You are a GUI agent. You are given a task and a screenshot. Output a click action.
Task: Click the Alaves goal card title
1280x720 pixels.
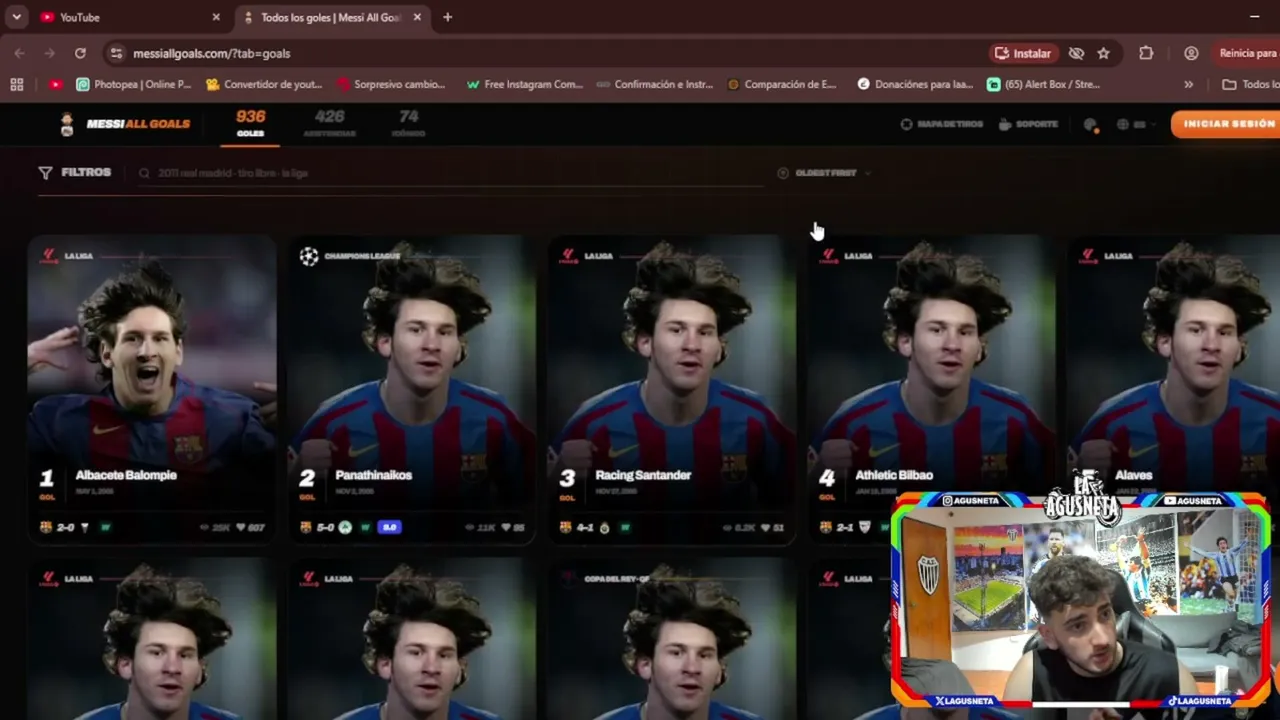1133,475
